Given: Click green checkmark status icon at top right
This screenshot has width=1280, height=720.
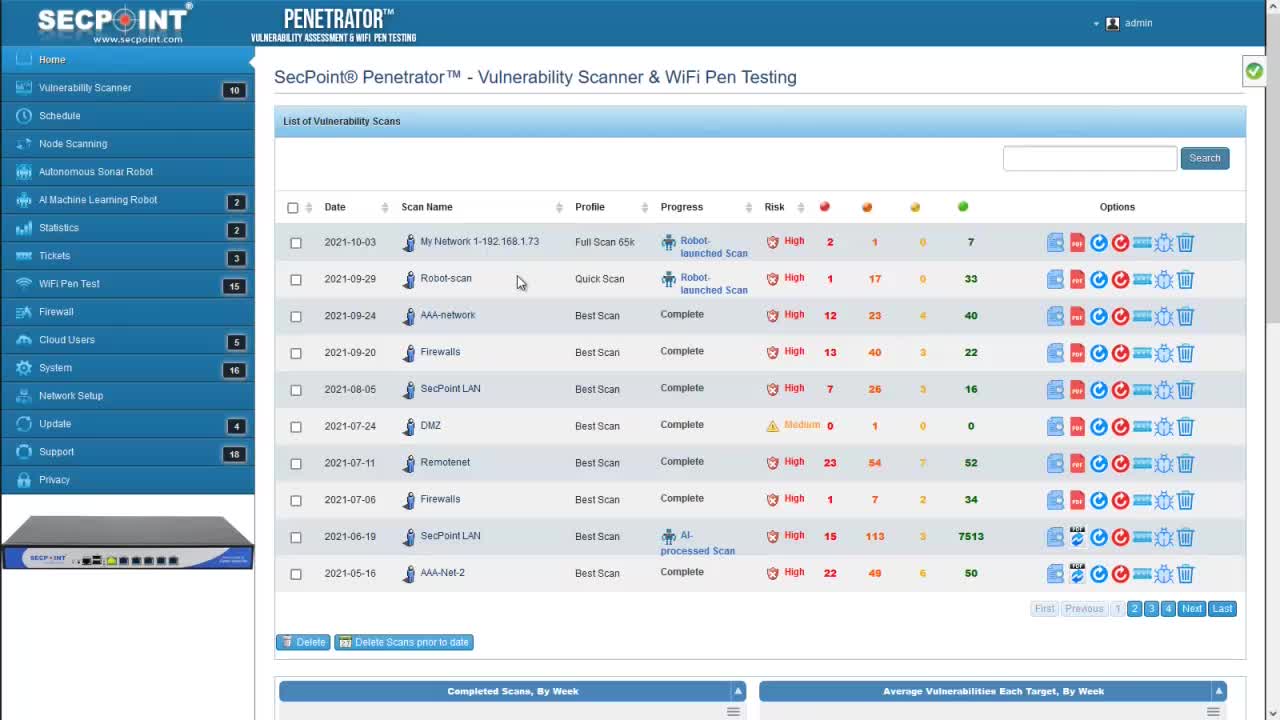Looking at the screenshot, I should 1254,71.
